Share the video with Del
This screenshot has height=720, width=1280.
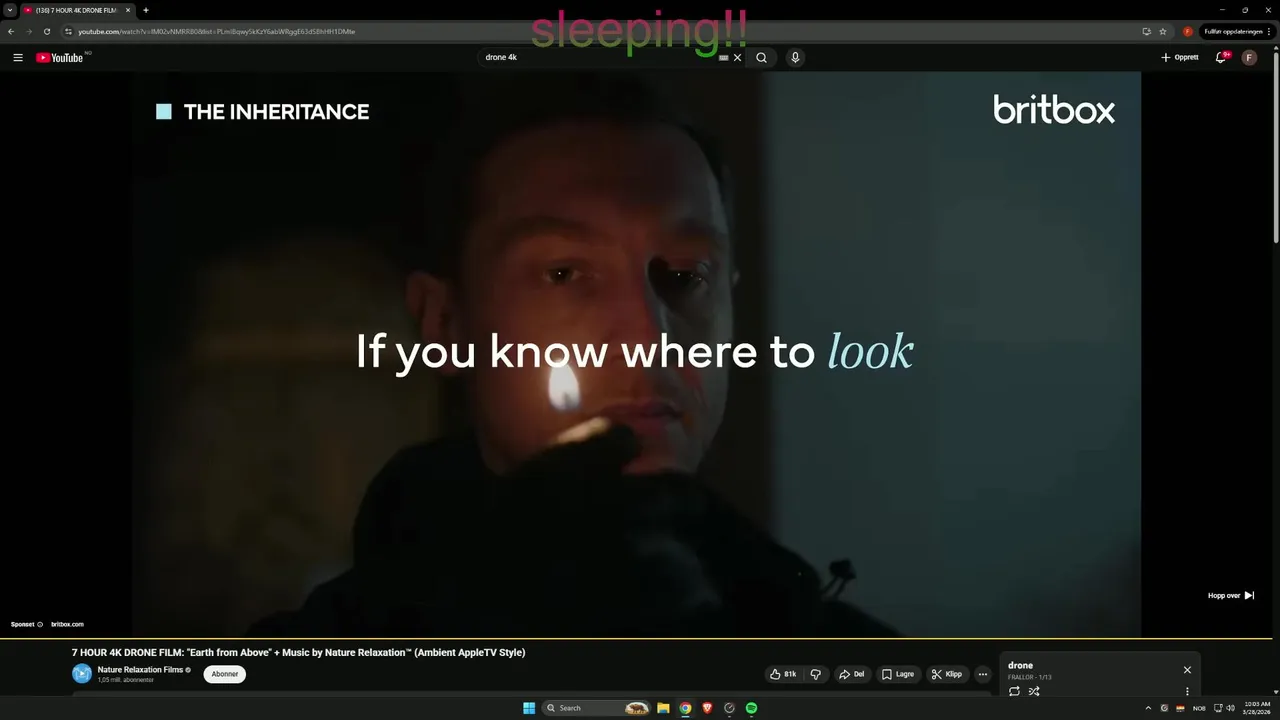(x=851, y=674)
